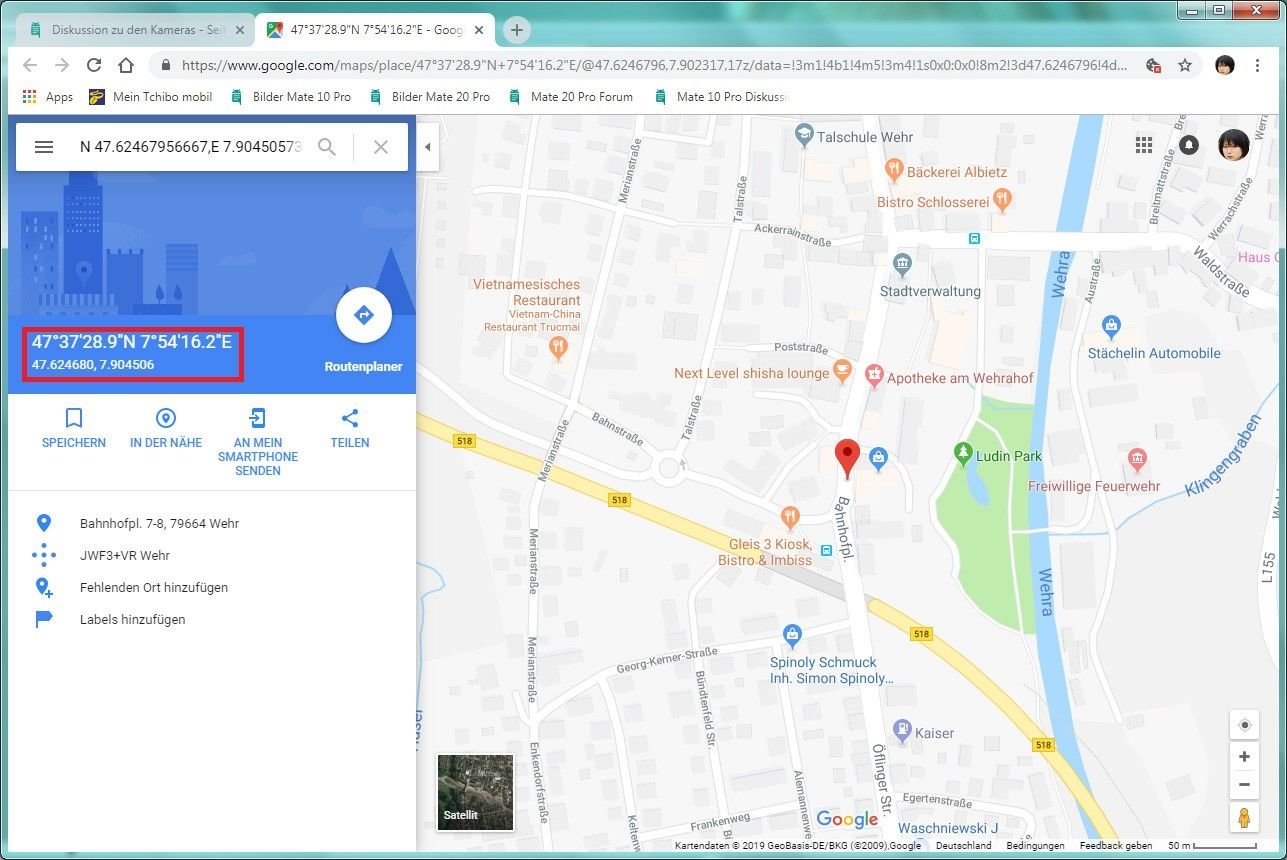The height and width of the screenshot is (860, 1287).
Task: Click the search magnifier icon
Action: click(x=327, y=147)
